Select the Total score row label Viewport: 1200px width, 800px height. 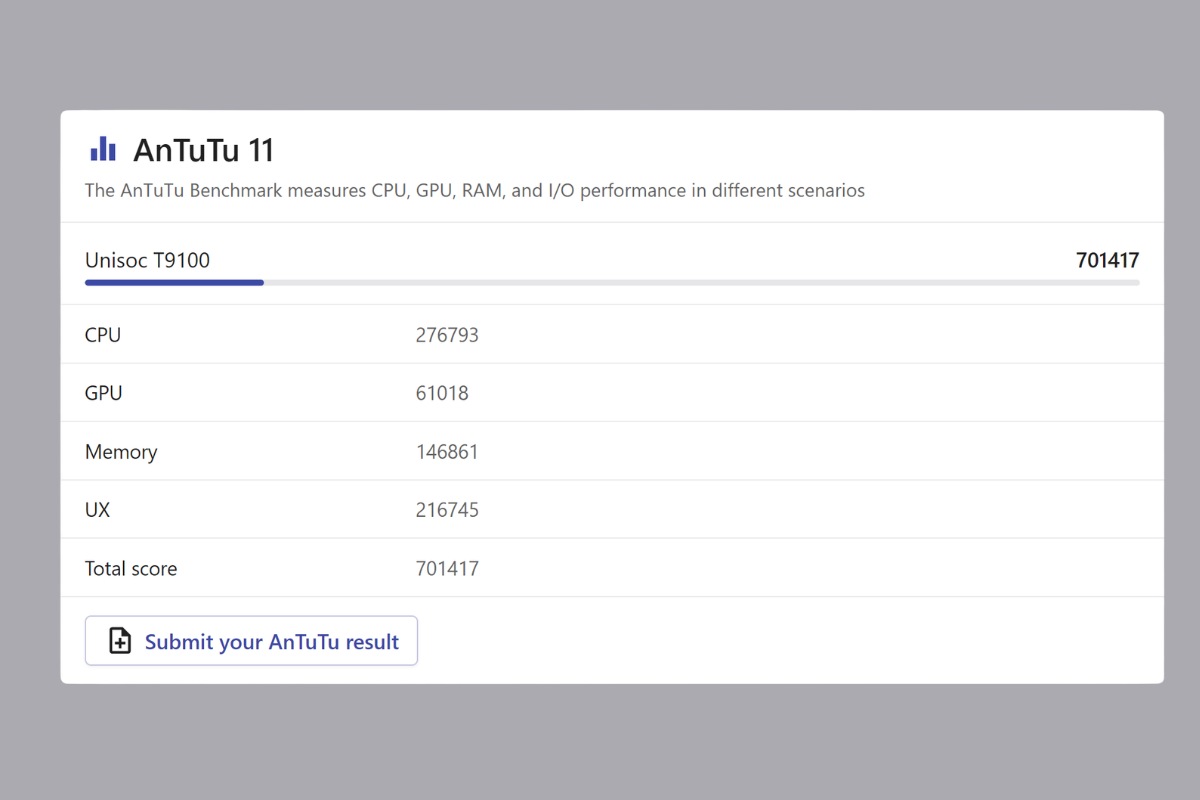(x=131, y=569)
